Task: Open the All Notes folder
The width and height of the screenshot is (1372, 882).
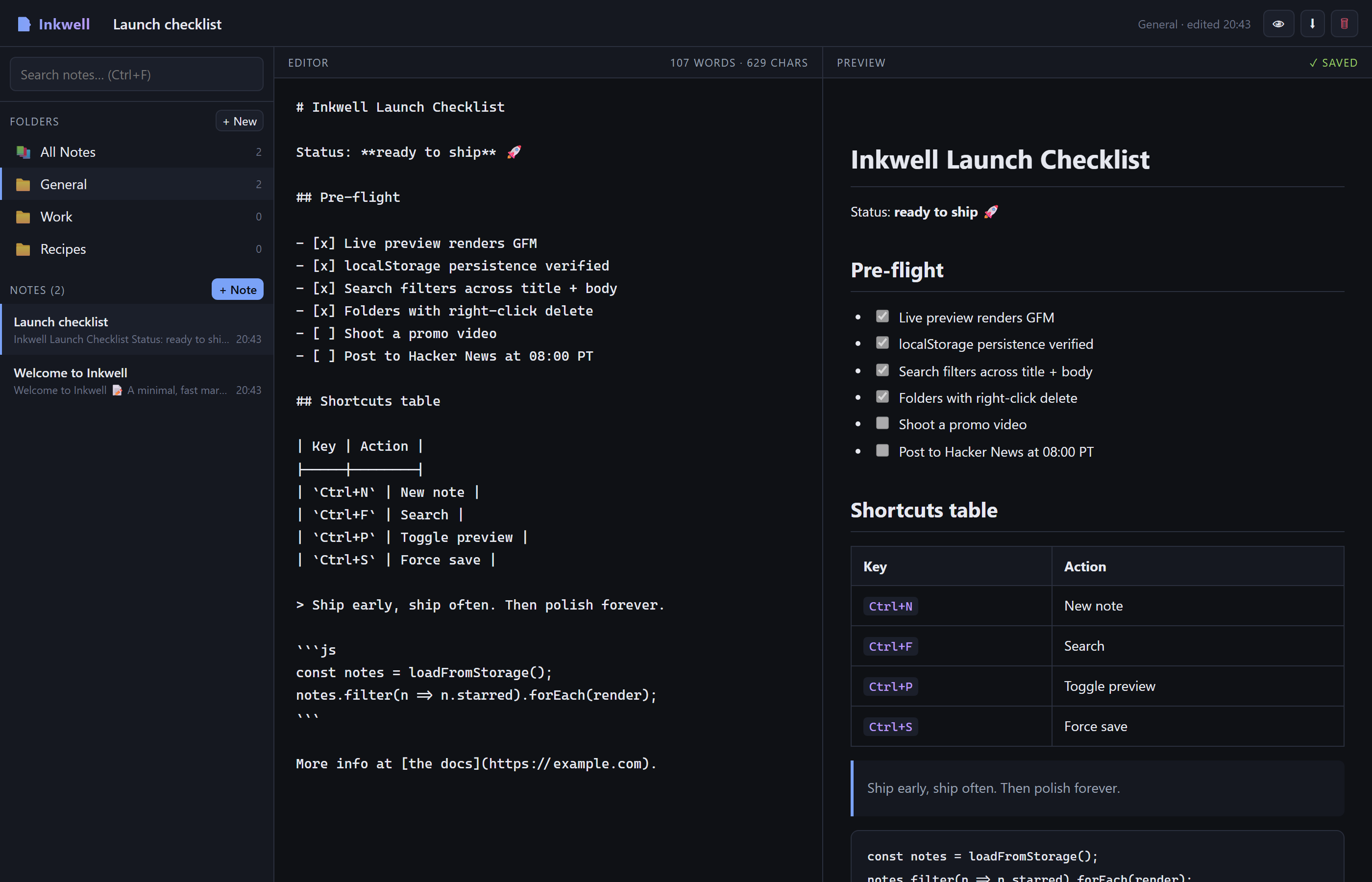Action: coord(137,152)
